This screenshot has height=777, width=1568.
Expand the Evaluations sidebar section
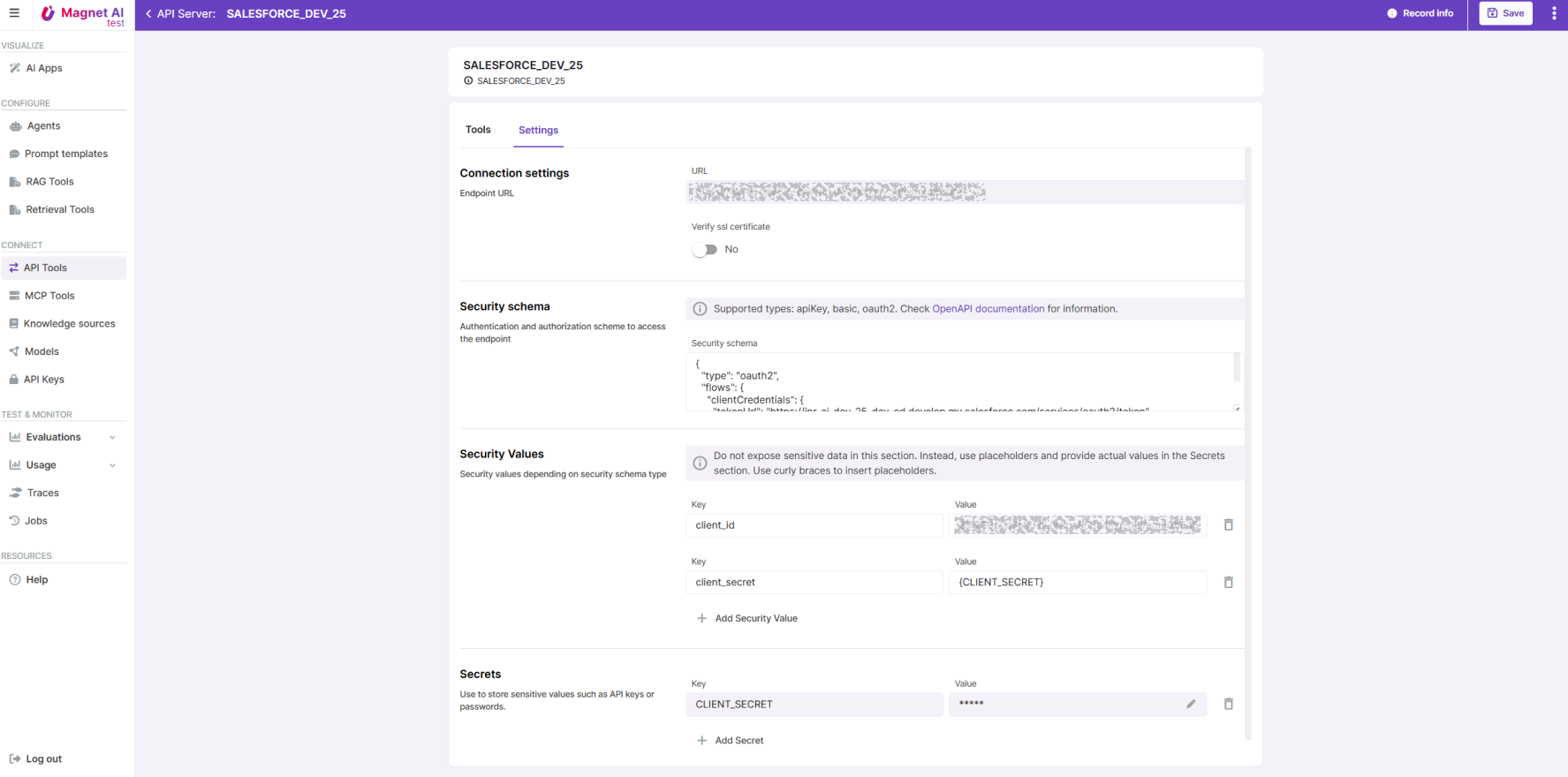(112, 437)
